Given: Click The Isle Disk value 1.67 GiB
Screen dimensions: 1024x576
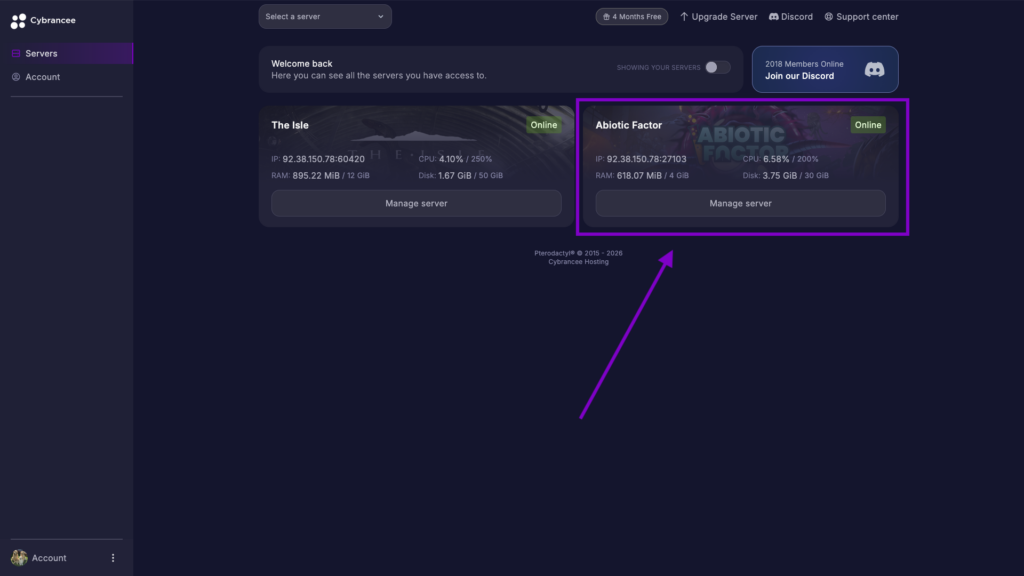Looking at the screenshot, I should (x=455, y=175).
